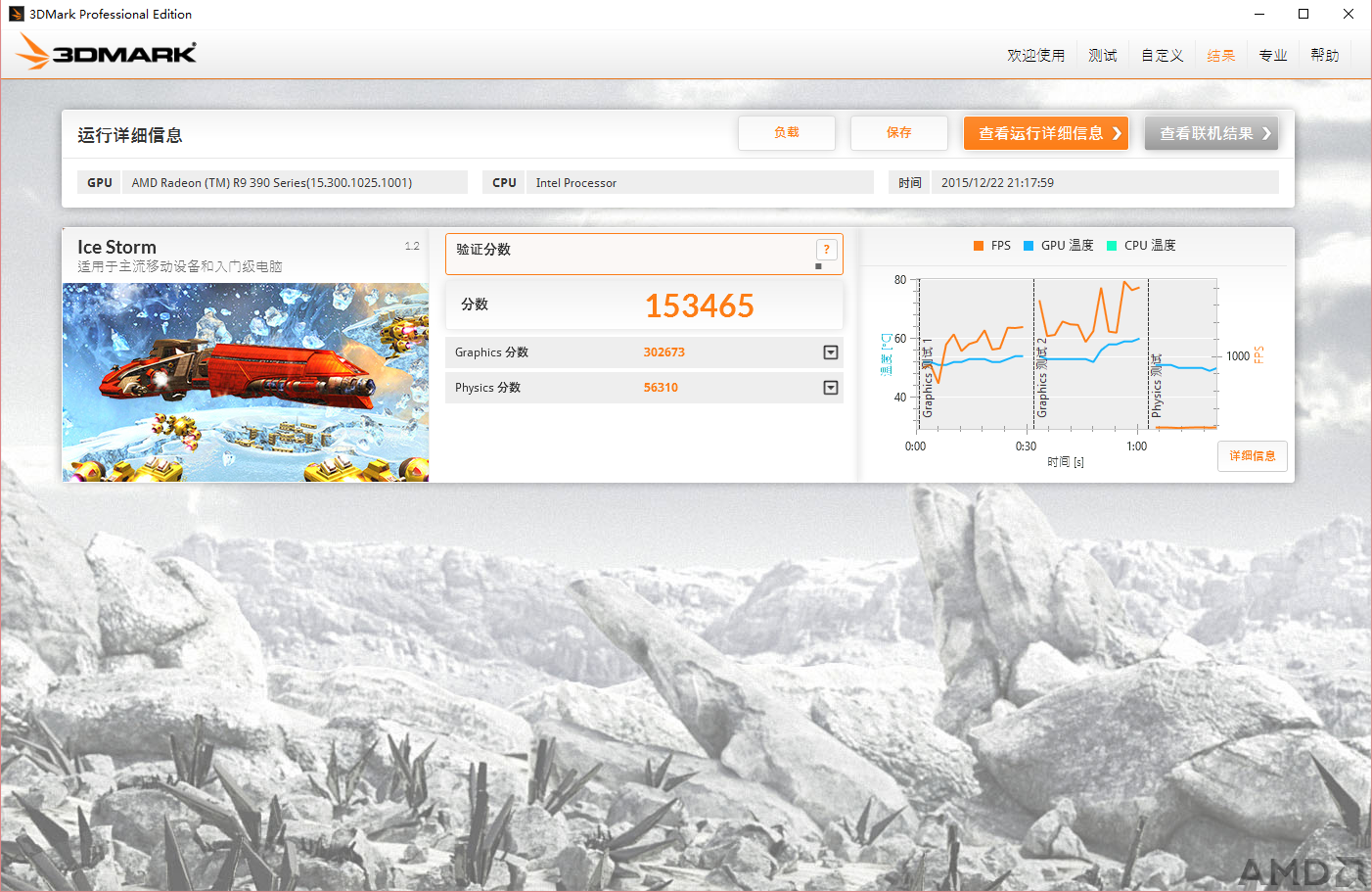The height and width of the screenshot is (892, 1372).
Task: Click the GPU 温度 blue legend swatch
Action: click(1029, 246)
